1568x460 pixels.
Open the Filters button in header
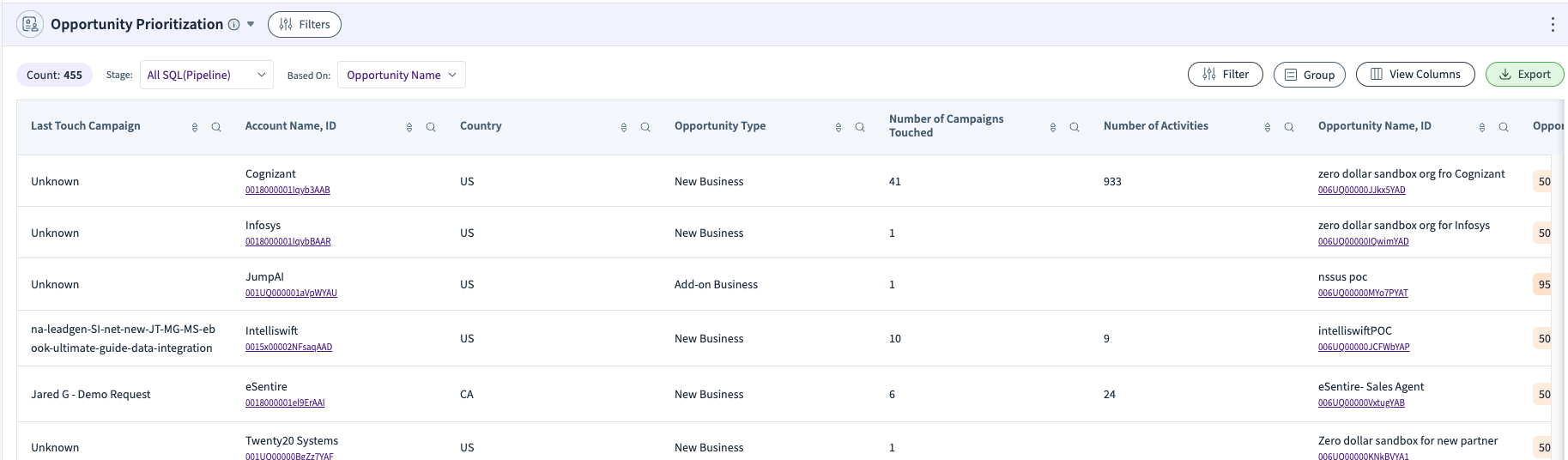pos(305,25)
